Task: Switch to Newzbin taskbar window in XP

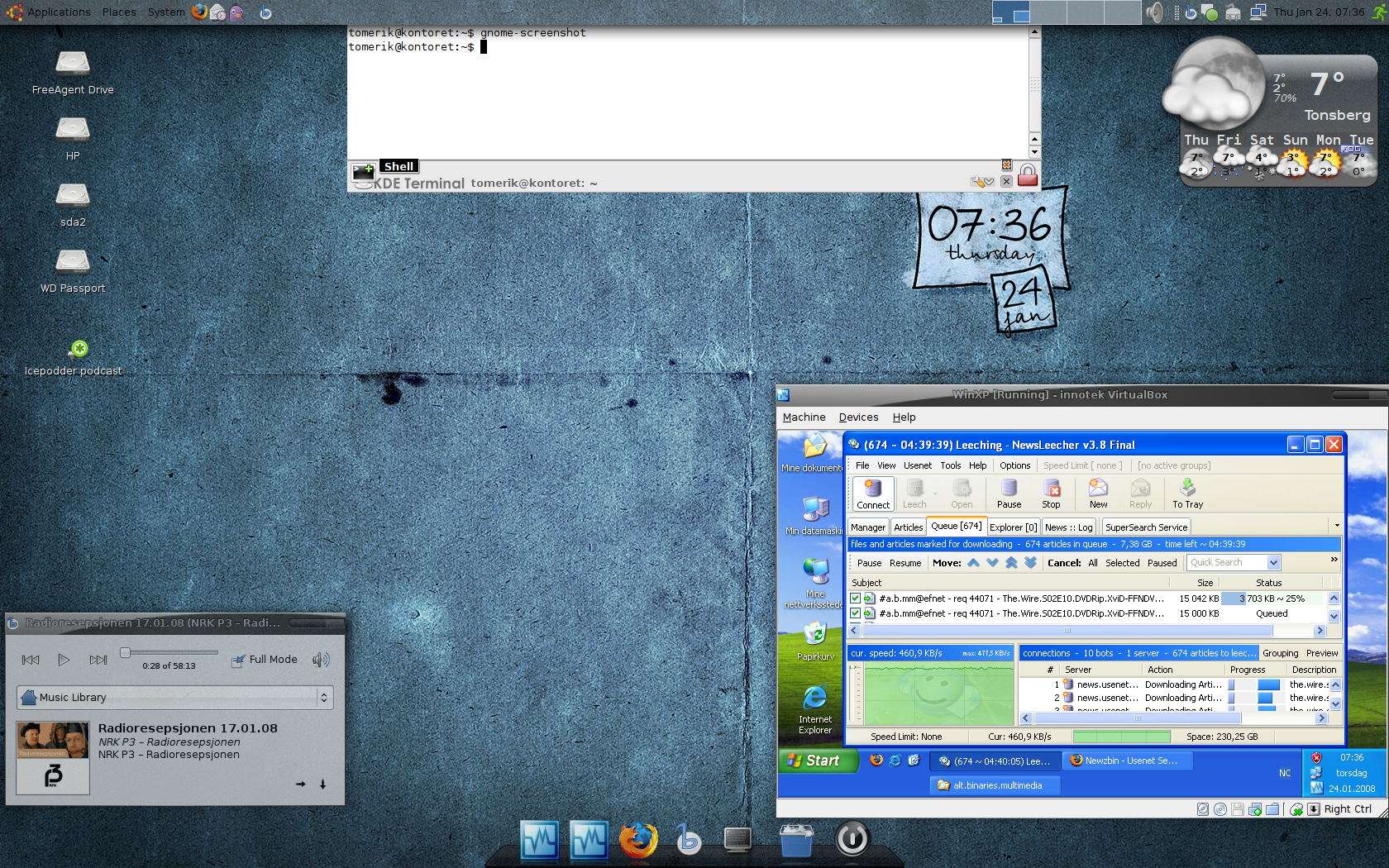Action: coord(1128,761)
